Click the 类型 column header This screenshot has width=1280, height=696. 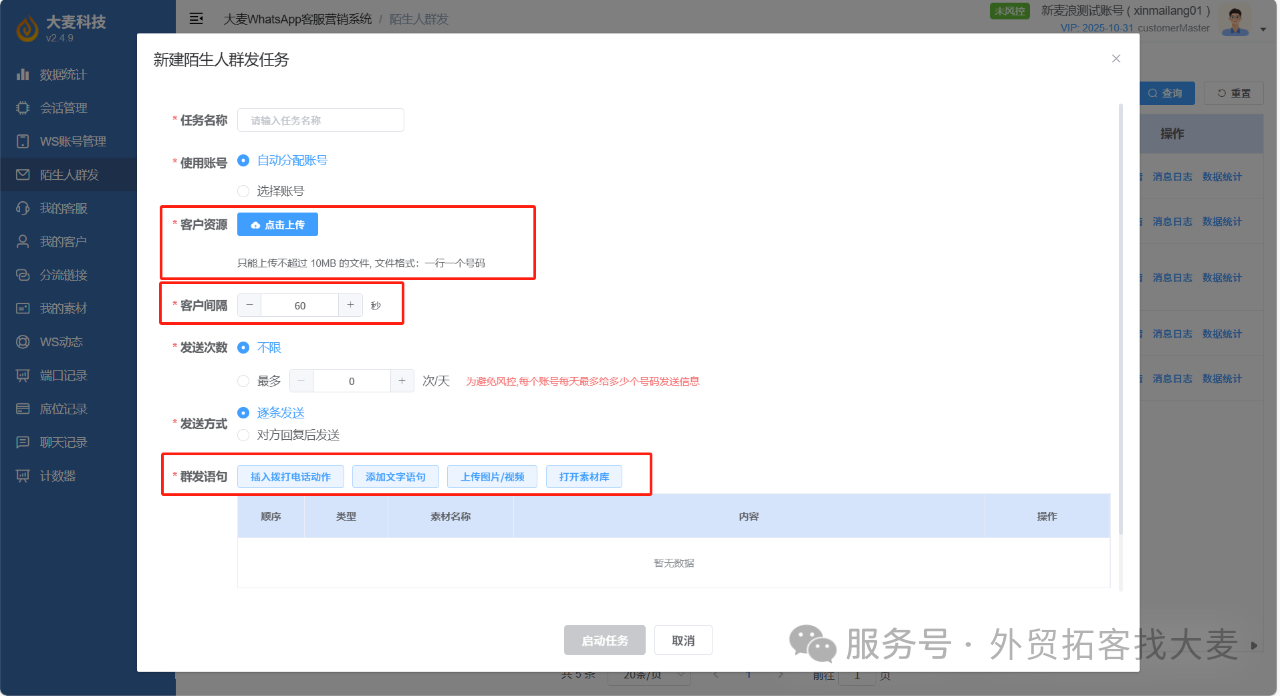[x=346, y=516]
